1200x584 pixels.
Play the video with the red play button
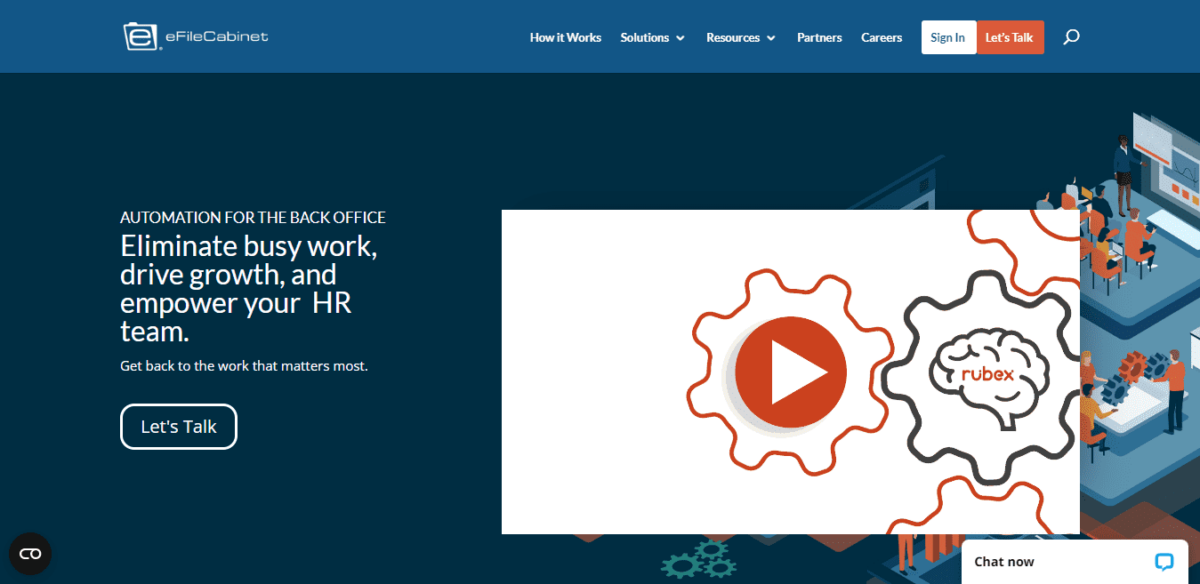pyautogui.click(x=790, y=372)
